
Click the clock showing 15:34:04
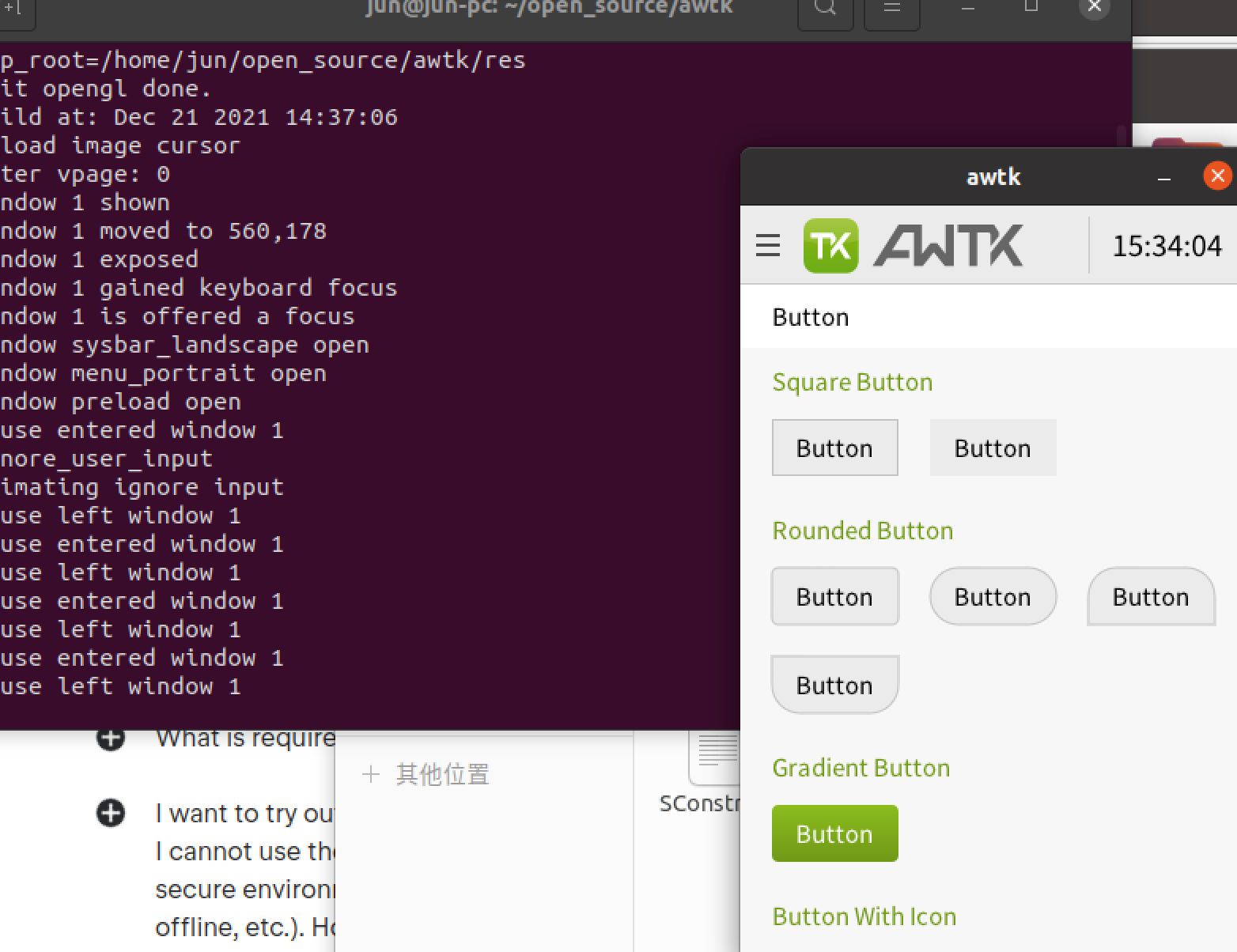(1166, 246)
